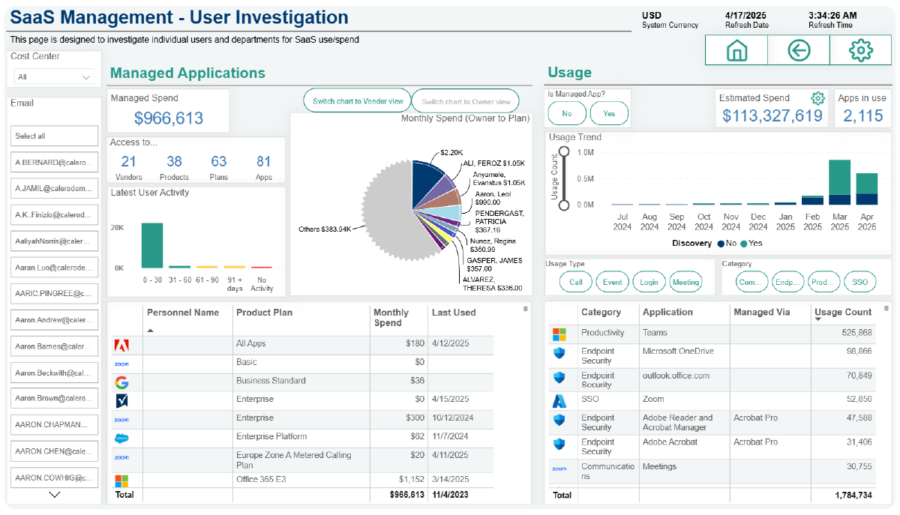Filter usage type by Call
This screenshot has width=900, height=515.
(x=576, y=282)
